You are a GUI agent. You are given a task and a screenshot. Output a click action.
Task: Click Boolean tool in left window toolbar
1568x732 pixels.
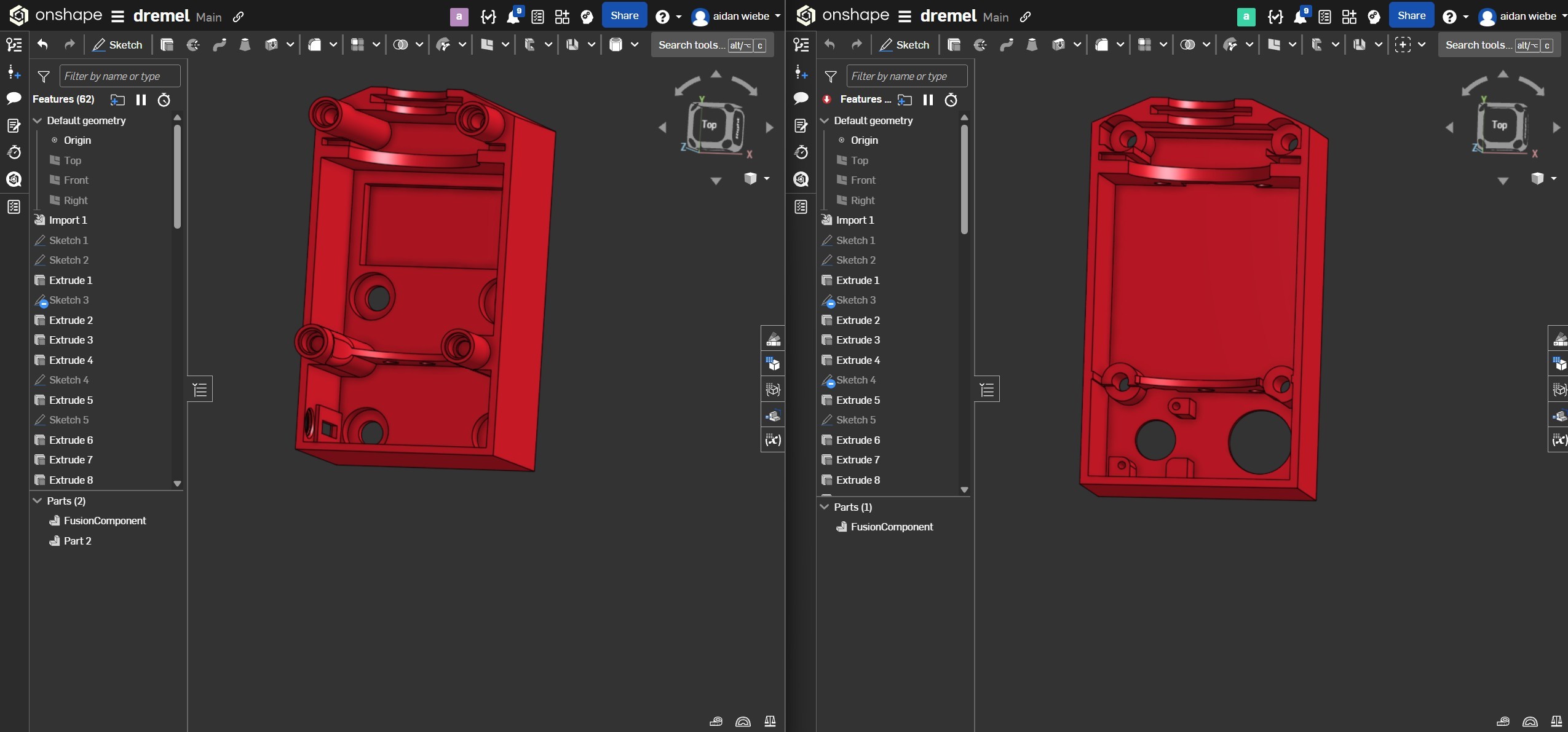pos(400,45)
